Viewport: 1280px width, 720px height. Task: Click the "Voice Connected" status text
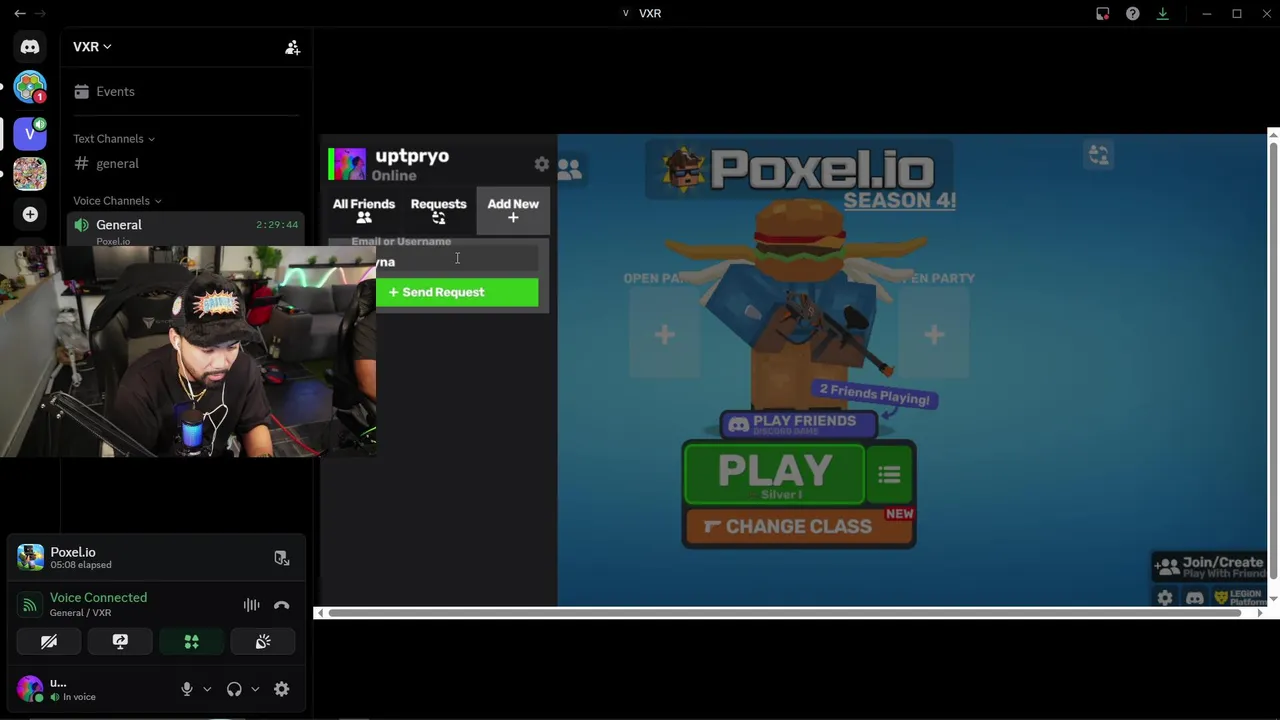pos(98,598)
